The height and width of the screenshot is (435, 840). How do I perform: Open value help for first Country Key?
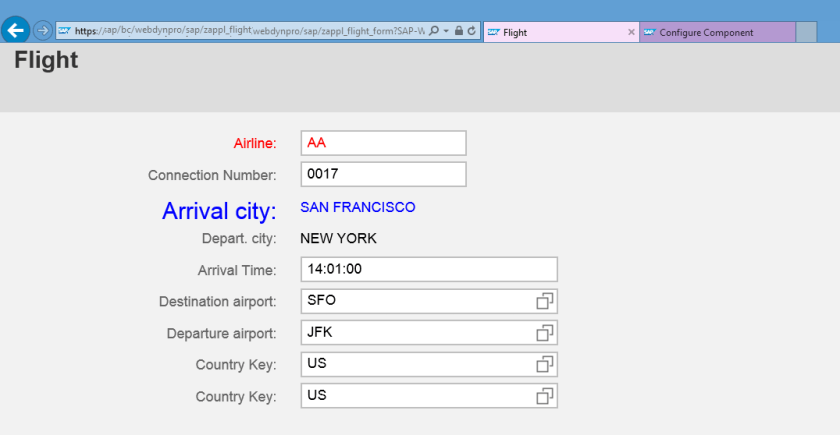[544, 364]
